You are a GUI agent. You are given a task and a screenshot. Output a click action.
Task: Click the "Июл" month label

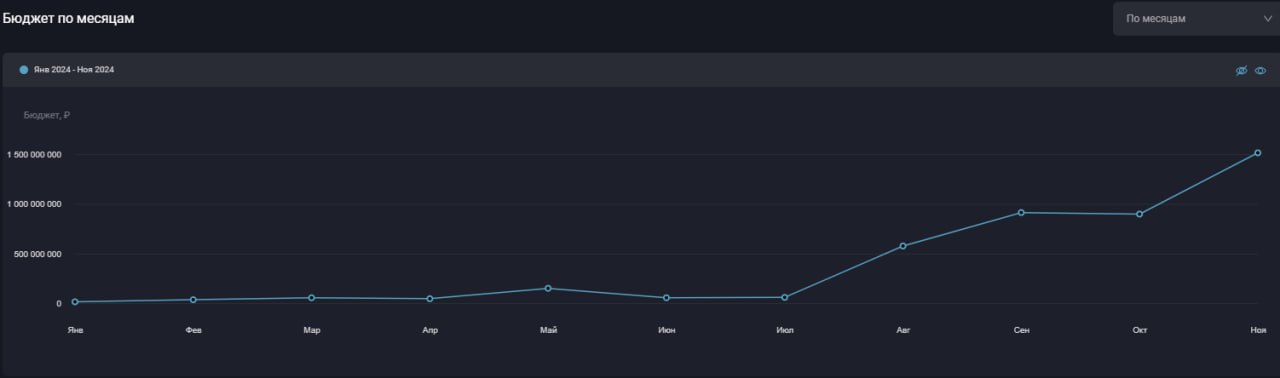[x=785, y=330]
